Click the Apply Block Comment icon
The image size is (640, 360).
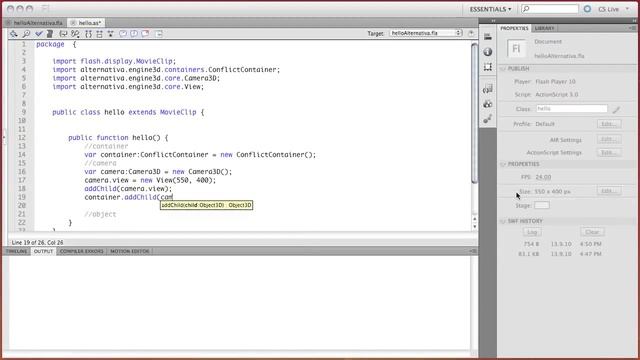pyautogui.click(x=123, y=34)
